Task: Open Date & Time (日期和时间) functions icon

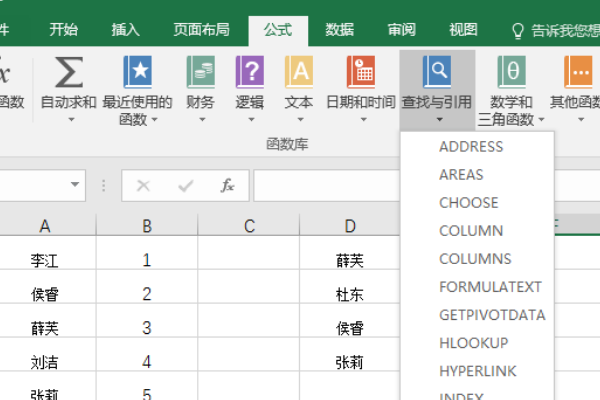Action: (x=360, y=72)
